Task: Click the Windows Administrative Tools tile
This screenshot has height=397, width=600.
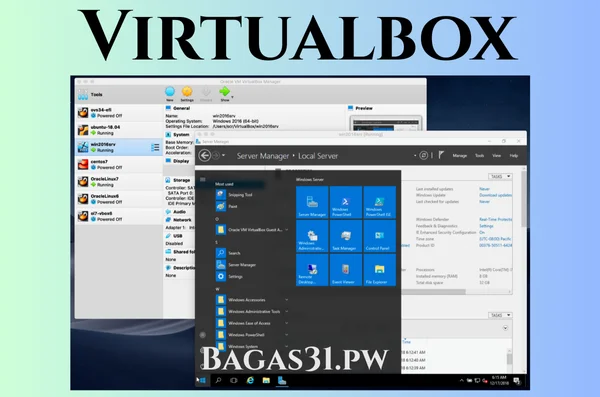Action: [x=312, y=236]
